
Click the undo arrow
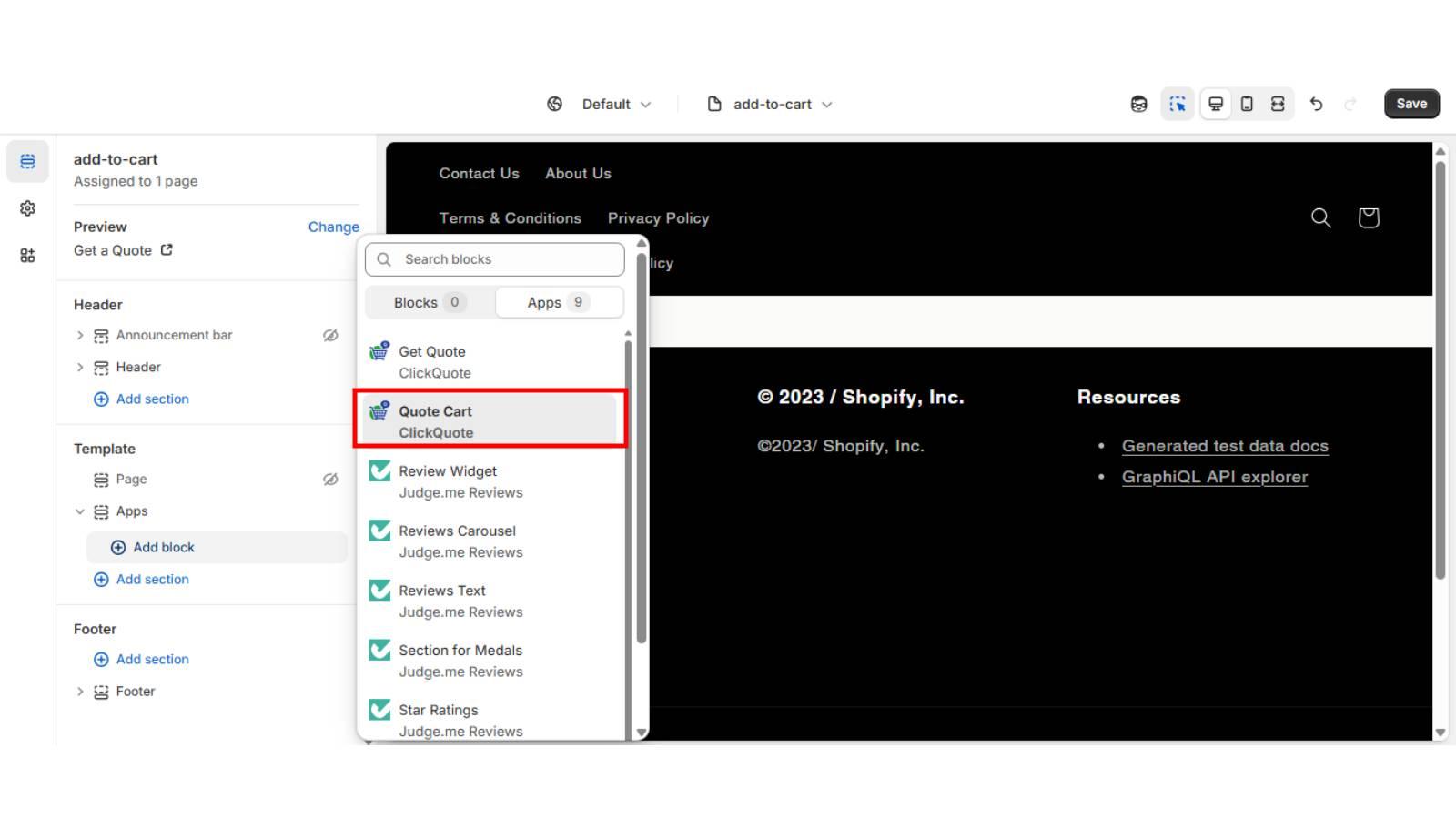(x=1316, y=104)
